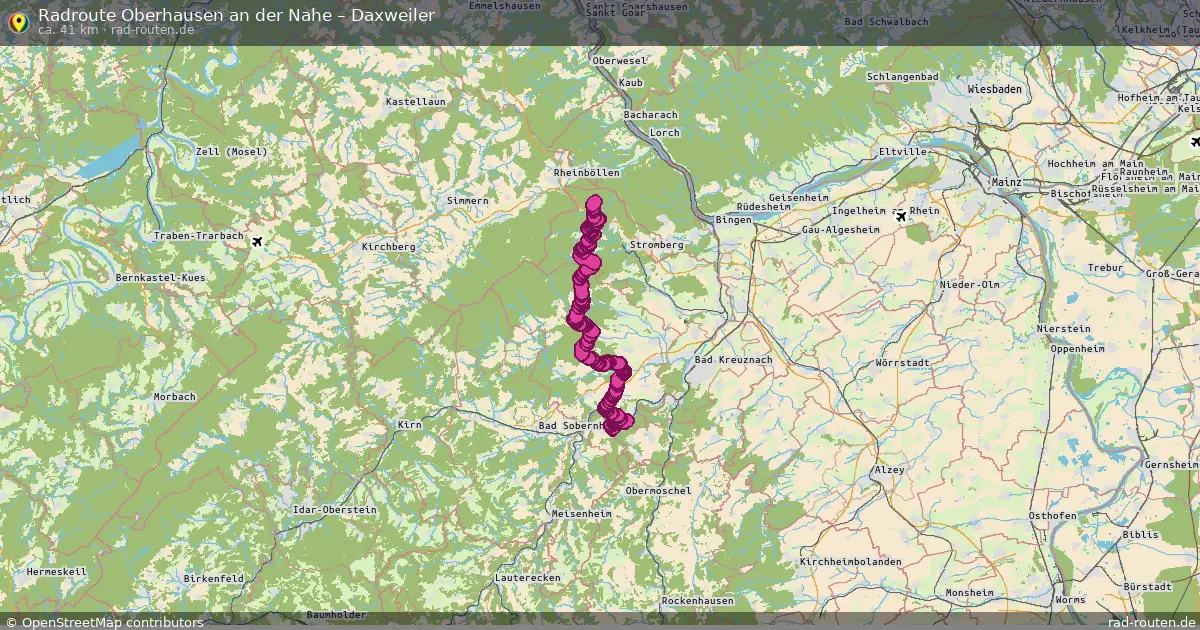
Task: Click the location pin logo icon
Action: tap(17, 21)
